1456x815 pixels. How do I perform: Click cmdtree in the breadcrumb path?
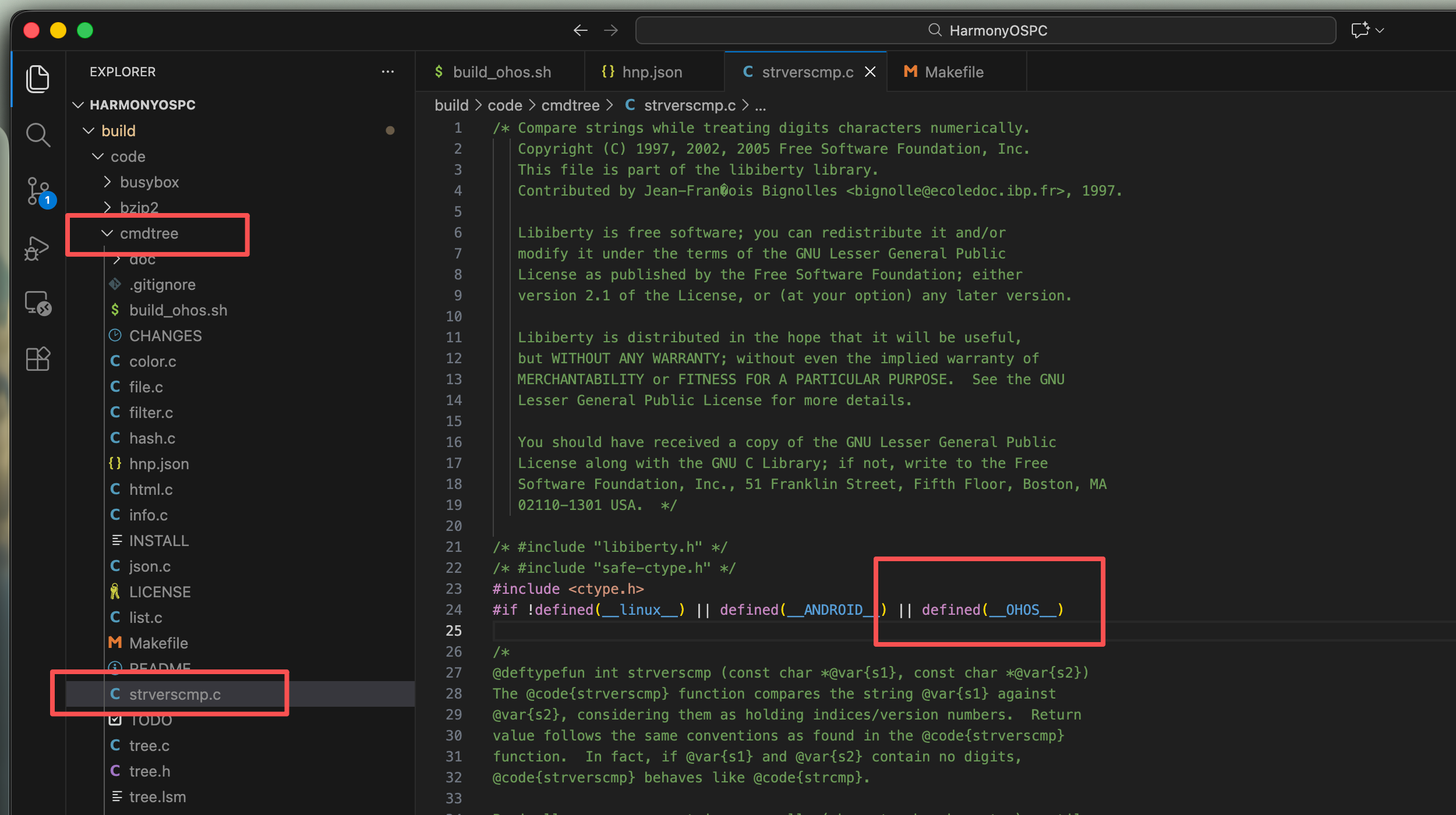tap(570, 105)
